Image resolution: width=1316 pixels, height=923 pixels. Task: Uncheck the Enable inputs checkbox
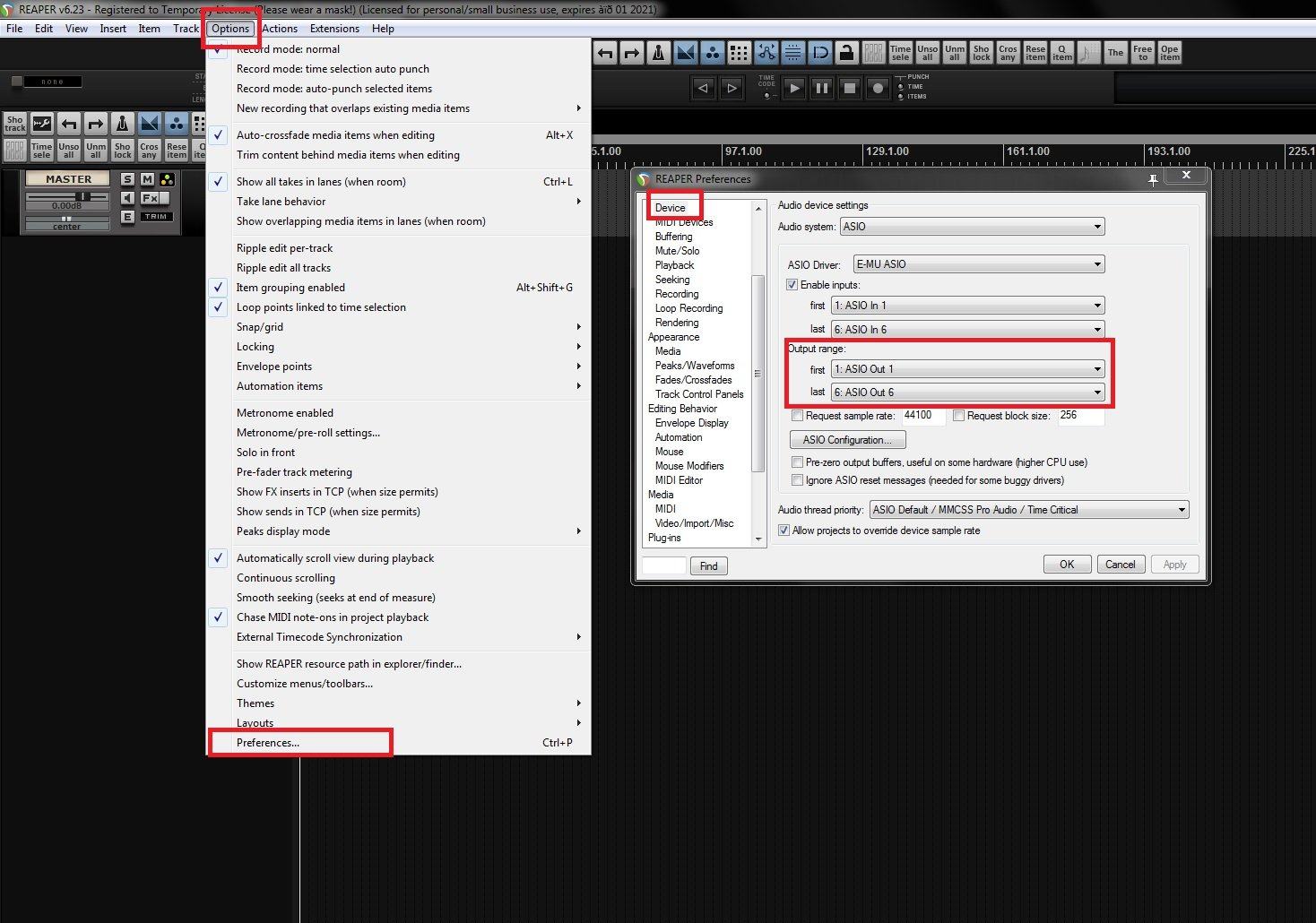coord(792,285)
